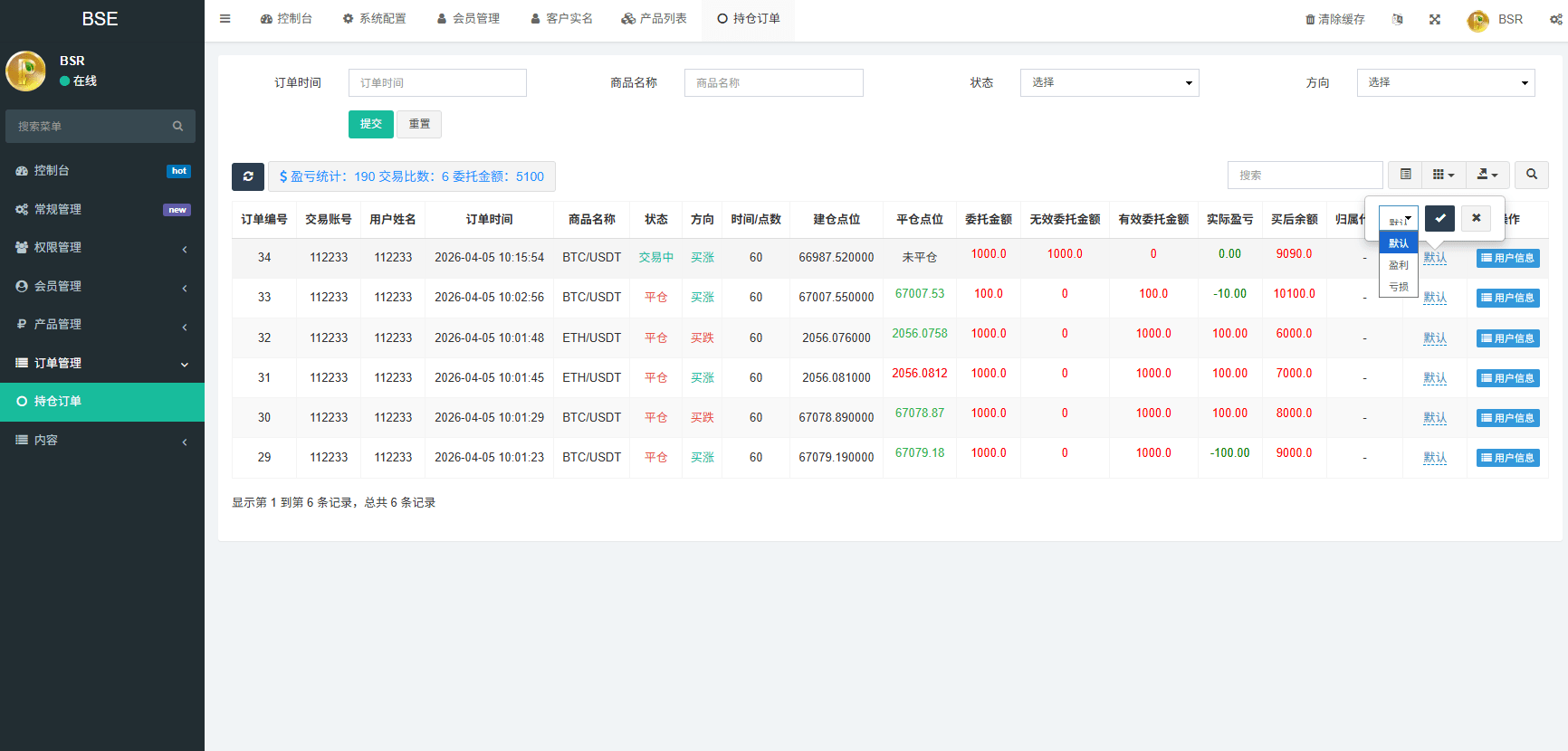Screen dimensions: 1568x751
Task: Switch to the 产品列表 tab
Action: [x=654, y=19]
